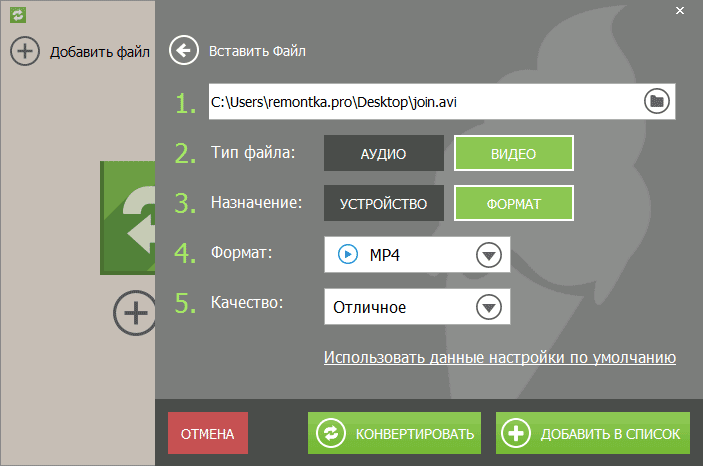Click Использовать данные настройки по умолчанию link
Image resolution: width=703 pixels, height=466 pixels.
pyautogui.click(x=500, y=357)
